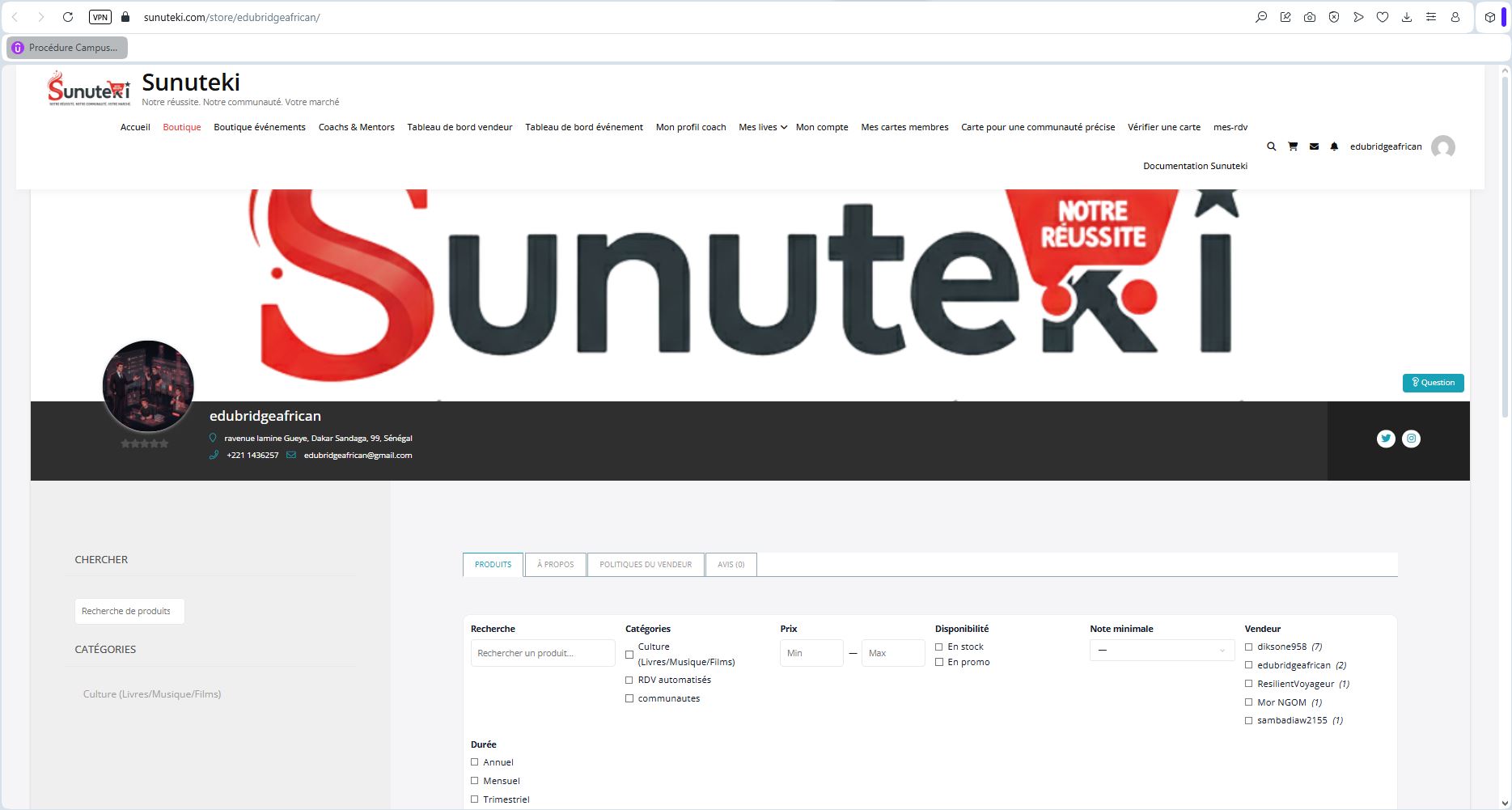The height and width of the screenshot is (810, 1512).
Task: Click the 'Min' price input field
Action: (x=811, y=653)
